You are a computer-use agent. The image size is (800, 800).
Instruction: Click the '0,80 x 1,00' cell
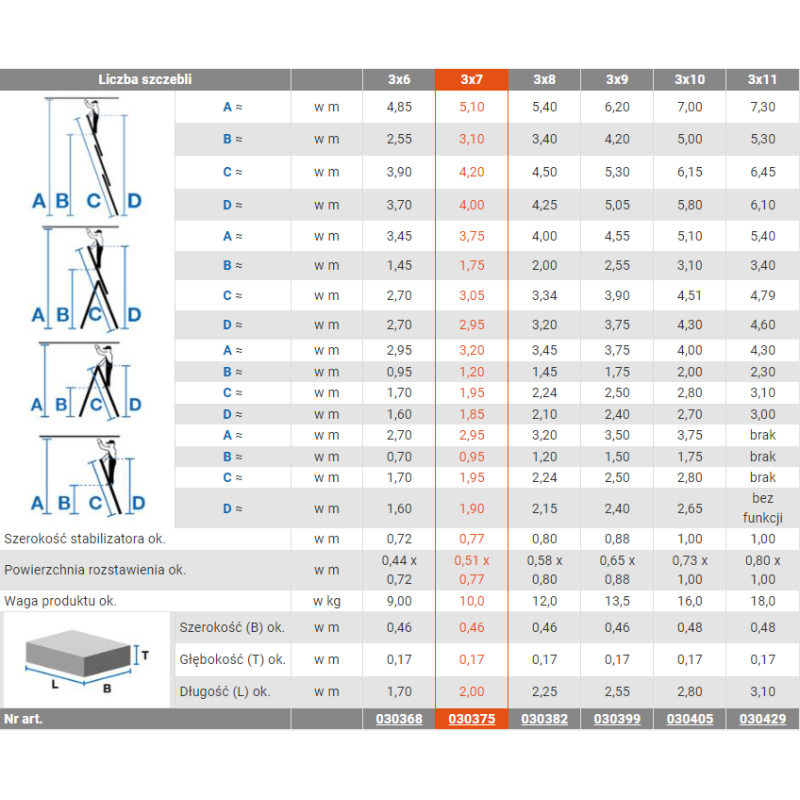[x=763, y=570]
